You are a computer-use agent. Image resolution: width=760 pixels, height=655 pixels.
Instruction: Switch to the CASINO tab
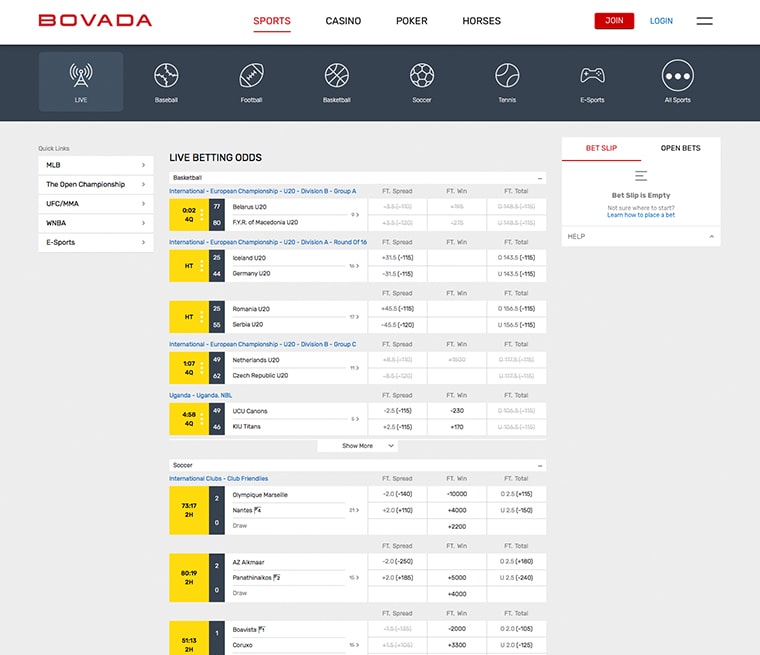tap(343, 21)
